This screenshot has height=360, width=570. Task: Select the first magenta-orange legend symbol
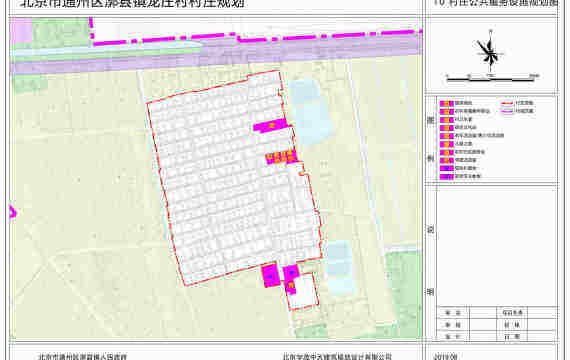446,103
